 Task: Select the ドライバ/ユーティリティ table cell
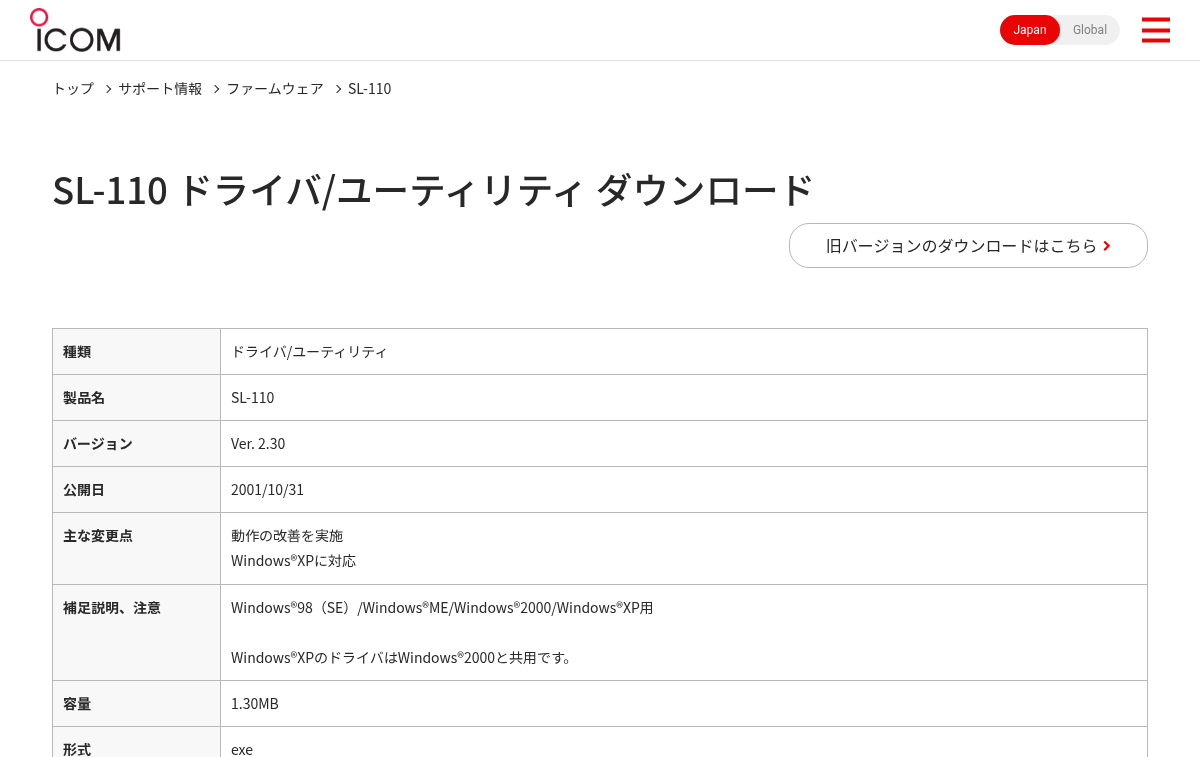coord(684,352)
